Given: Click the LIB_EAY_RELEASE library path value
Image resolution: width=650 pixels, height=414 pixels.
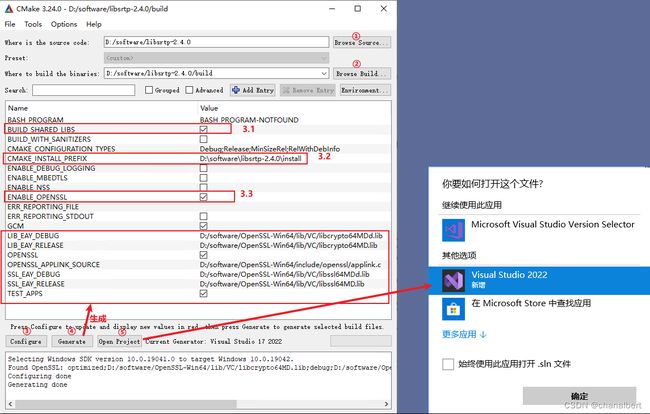Looking at the screenshot, I should [289, 245].
